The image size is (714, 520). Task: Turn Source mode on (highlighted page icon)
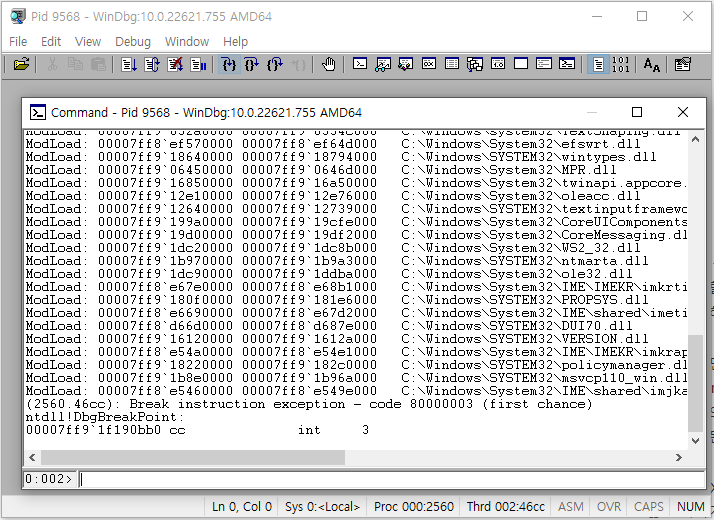click(598, 65)
